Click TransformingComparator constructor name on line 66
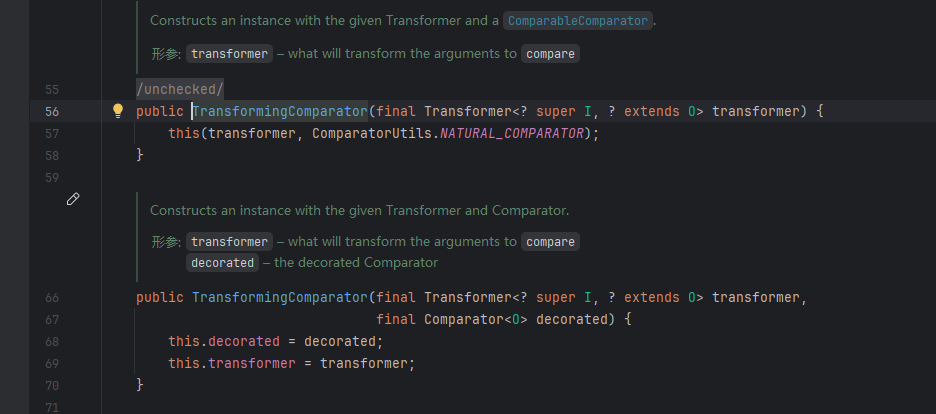This screenshot has width=936, height=414. 280,297
